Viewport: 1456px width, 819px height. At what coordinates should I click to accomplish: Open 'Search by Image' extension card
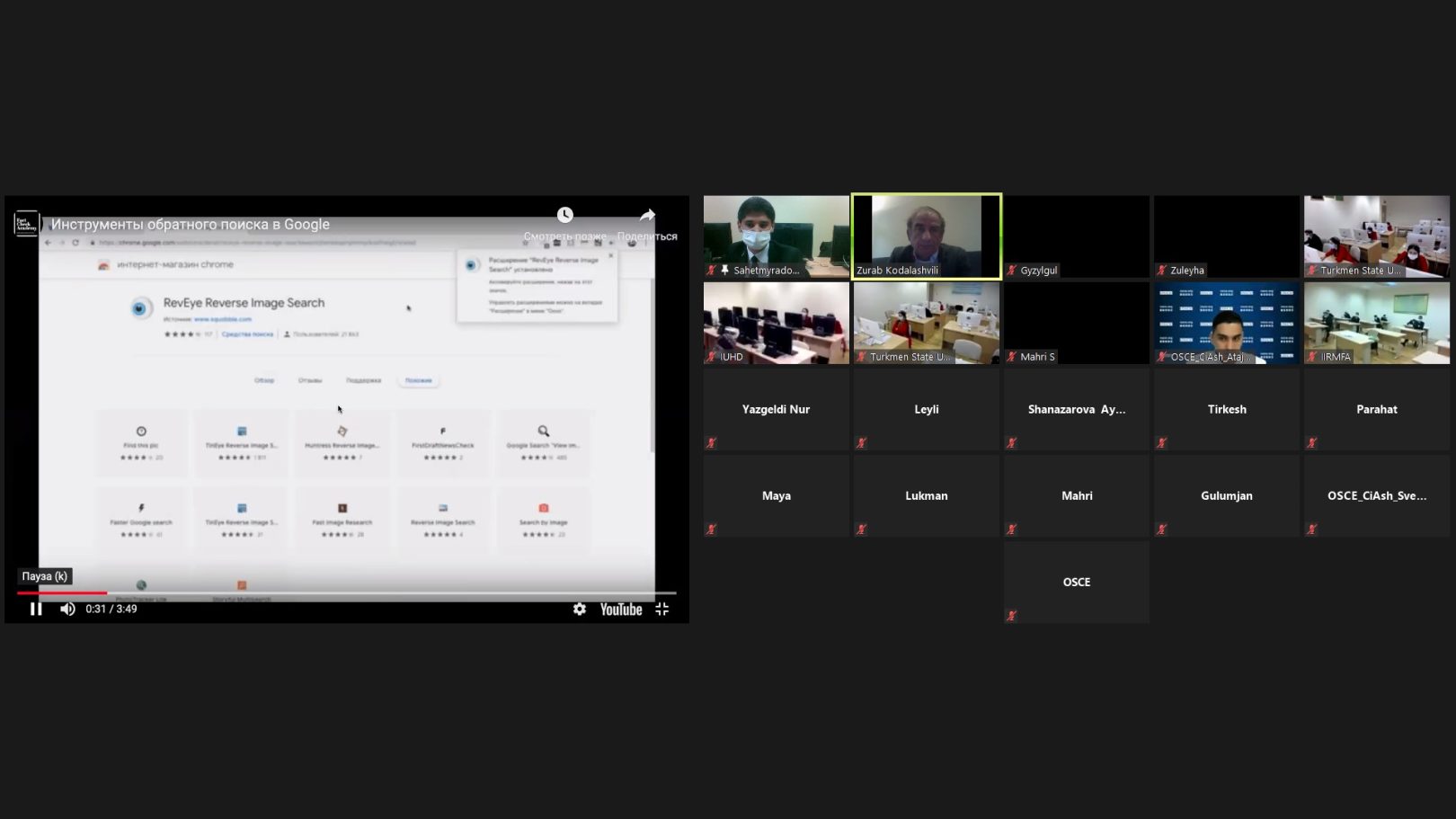click(x=543, y=521)
